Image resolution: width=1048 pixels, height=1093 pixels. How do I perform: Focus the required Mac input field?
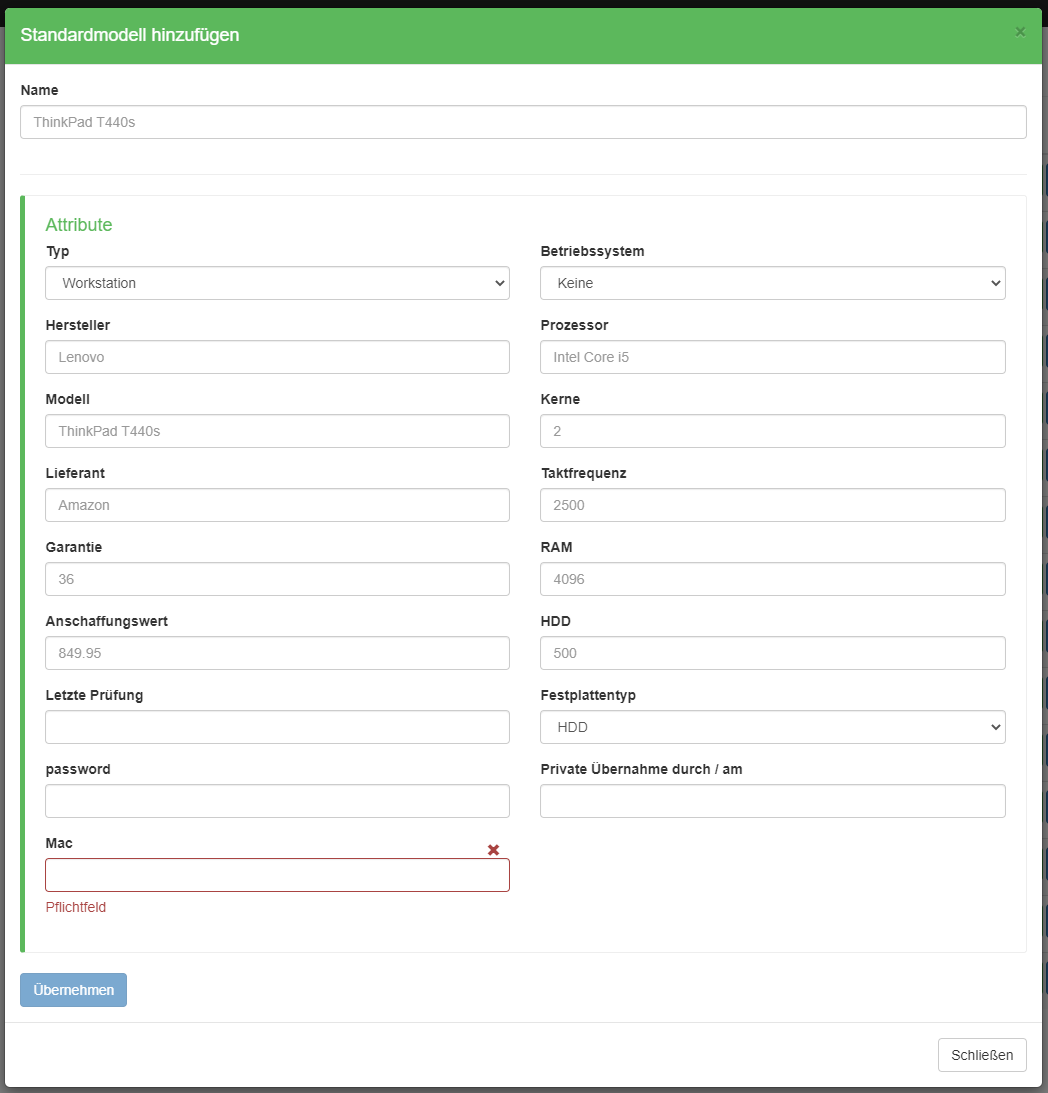[277, 875]
